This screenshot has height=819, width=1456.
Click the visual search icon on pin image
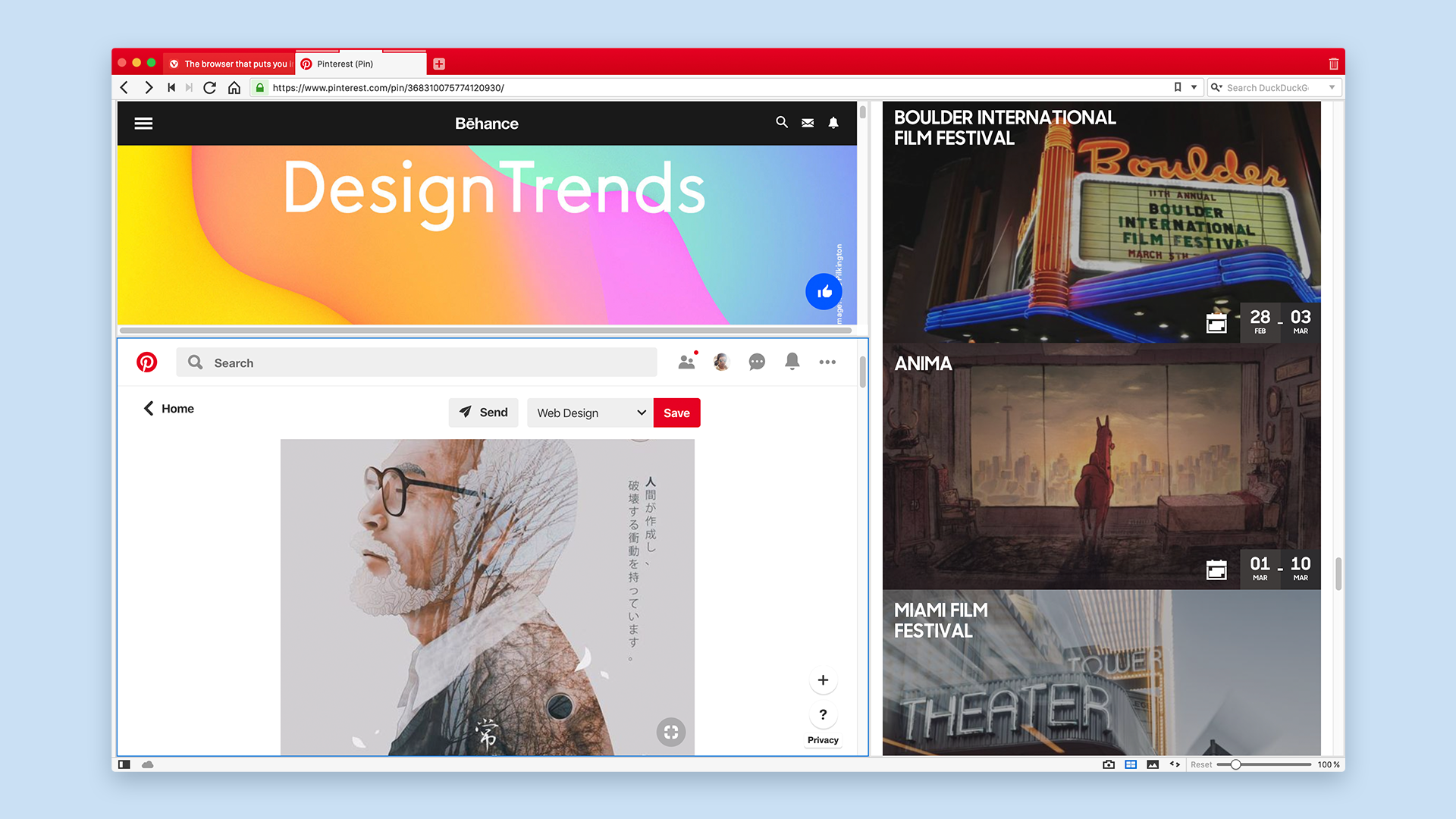671,733
